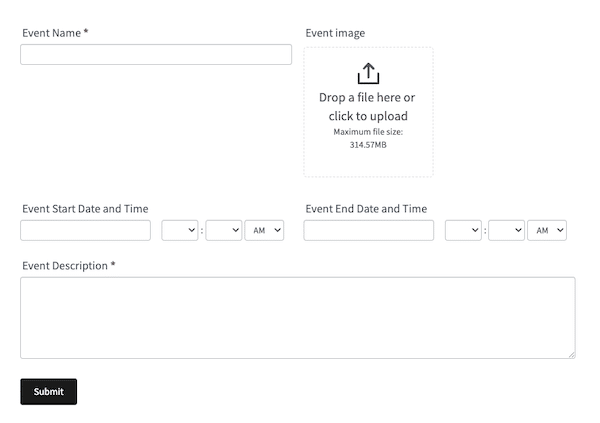Viewport: 600px width, 423px height.
Task: Click the Event End Date and Time label
Action: click(x=366, y=209)
